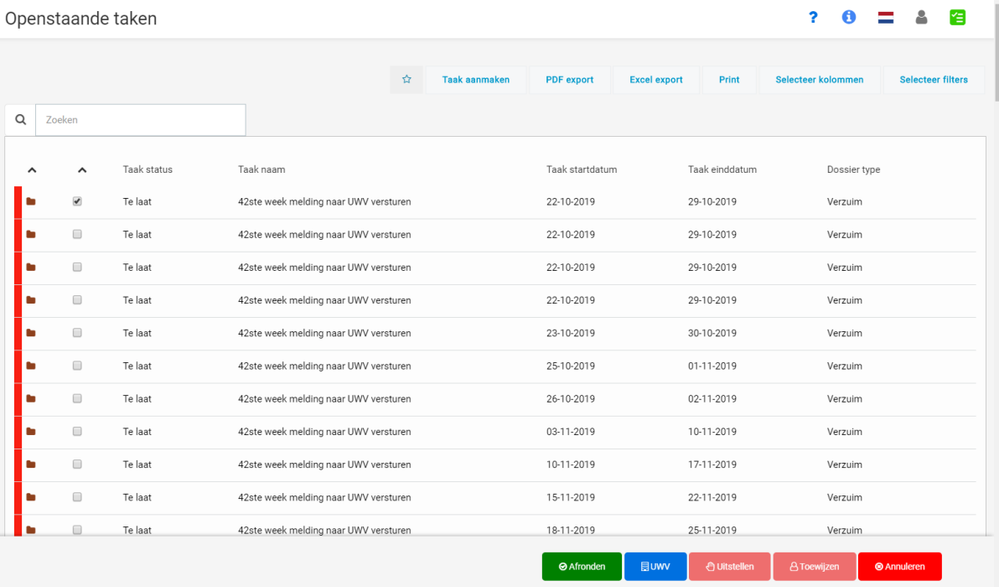
Task: Click the blue information icon
Action: (849, 17)
